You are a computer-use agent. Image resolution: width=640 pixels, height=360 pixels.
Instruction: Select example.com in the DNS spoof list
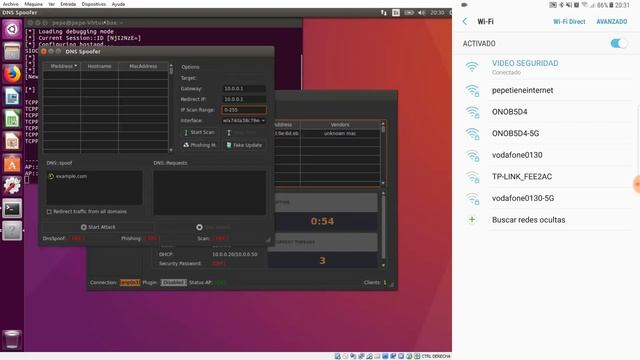71,176
